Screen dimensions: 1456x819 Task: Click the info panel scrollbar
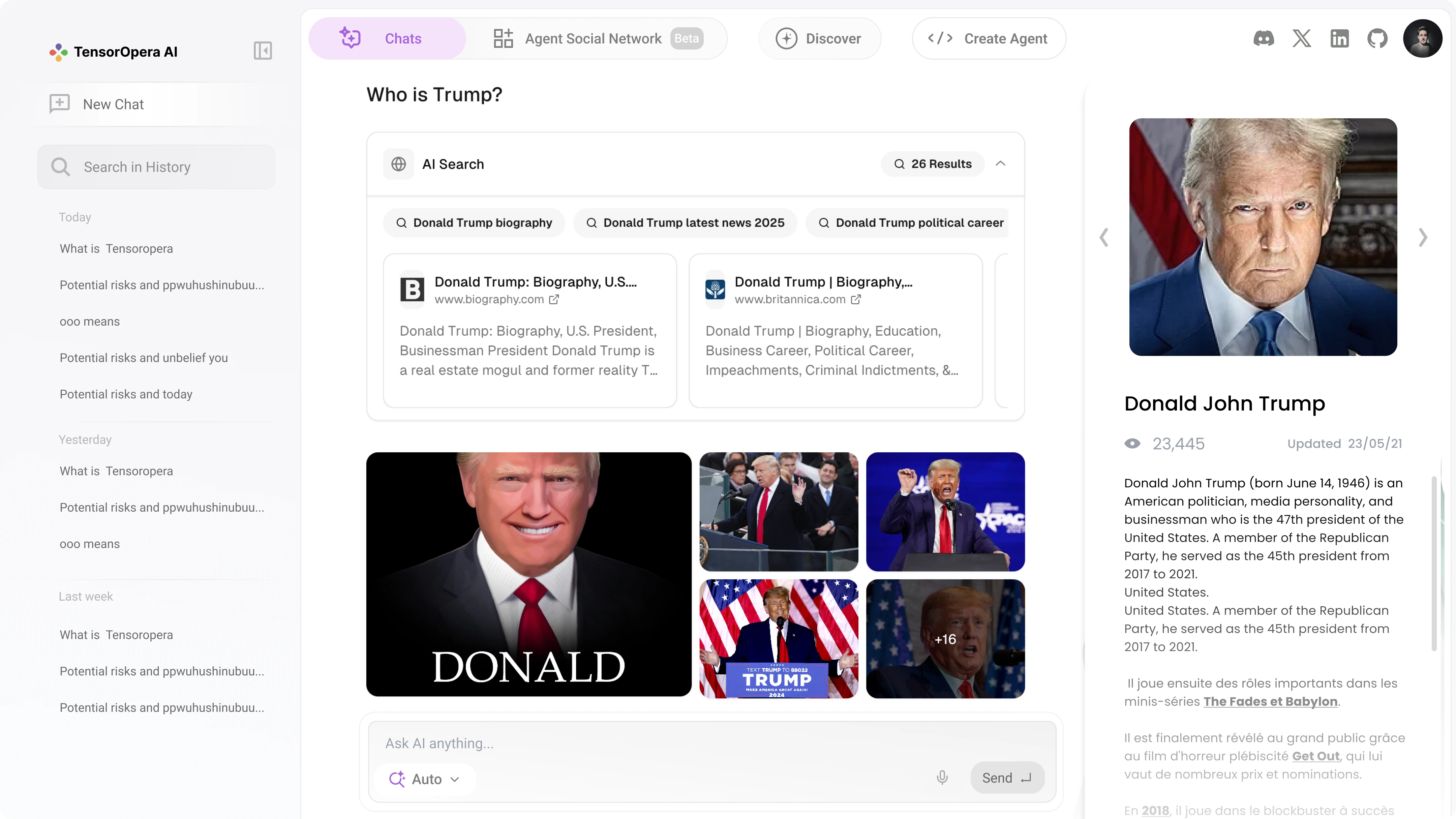pos(1433,564)
